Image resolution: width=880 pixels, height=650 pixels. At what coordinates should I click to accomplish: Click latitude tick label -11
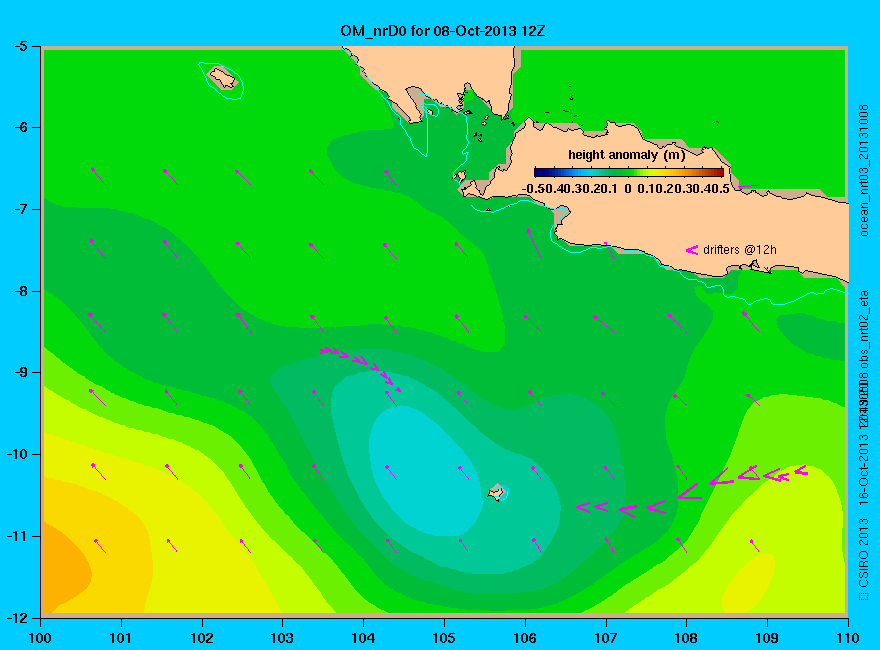[16, 536]
